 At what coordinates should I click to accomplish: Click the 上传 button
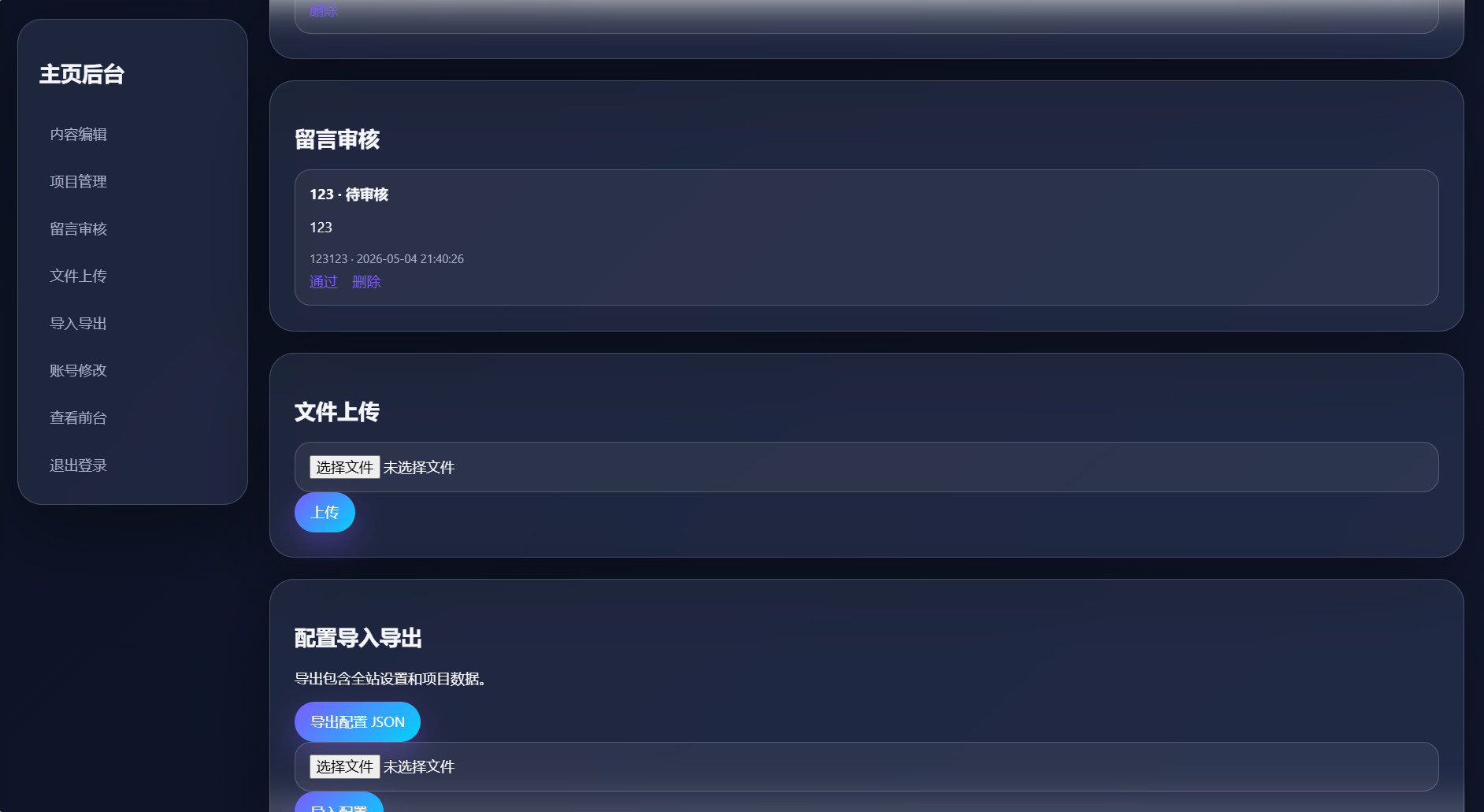point(325,513)
